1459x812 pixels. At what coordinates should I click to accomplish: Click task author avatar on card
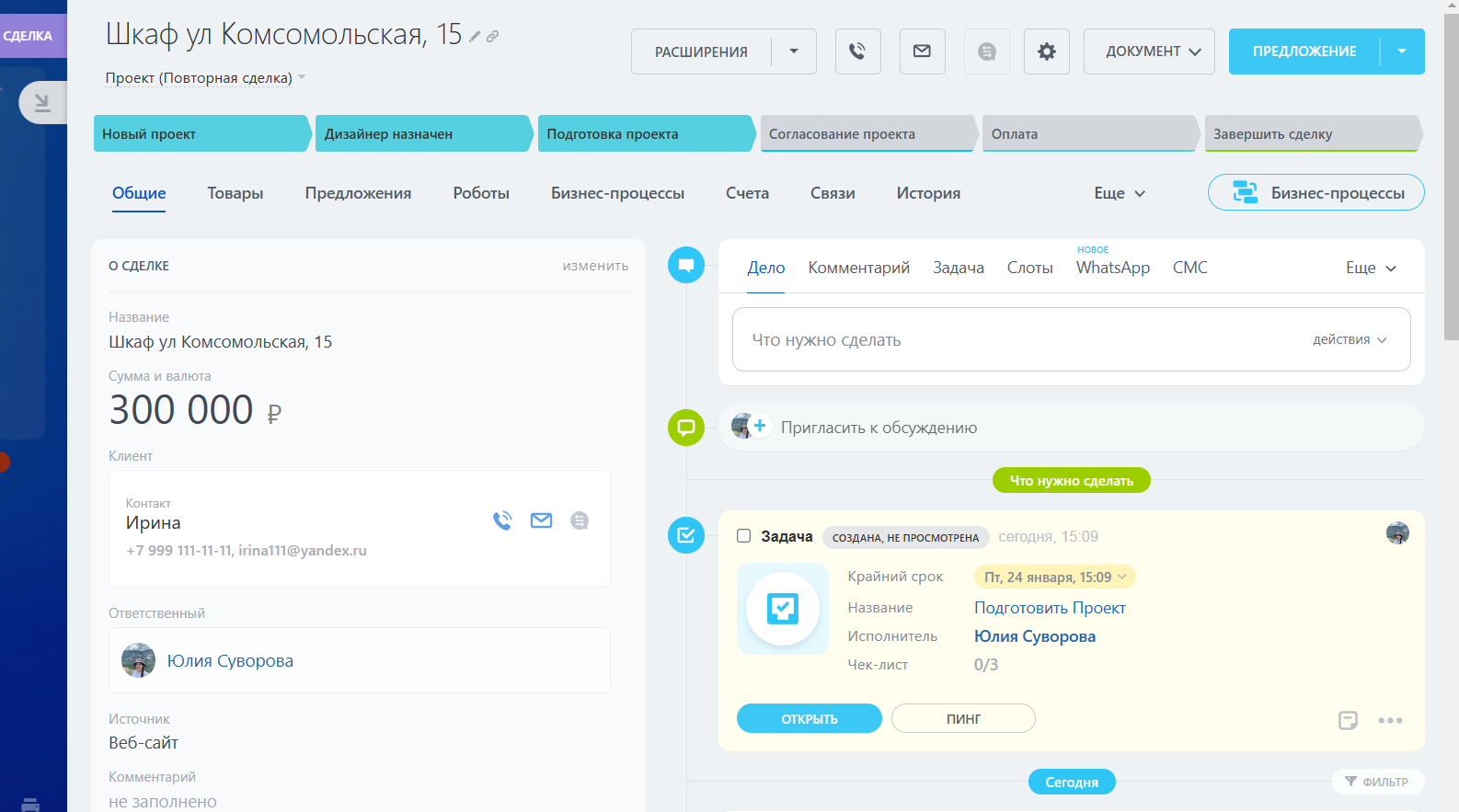[x=1397, y=533]
